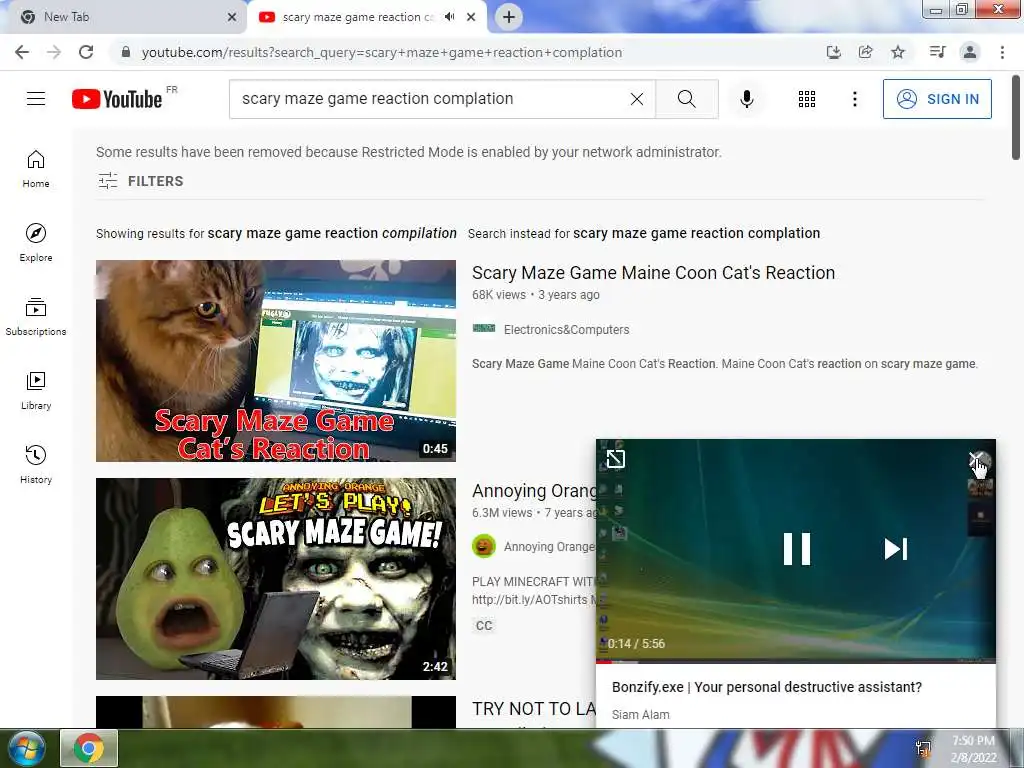Select the scary maze game YouTube tab
The height and width of the screenshot is (768, 1024).
(356, 17)
